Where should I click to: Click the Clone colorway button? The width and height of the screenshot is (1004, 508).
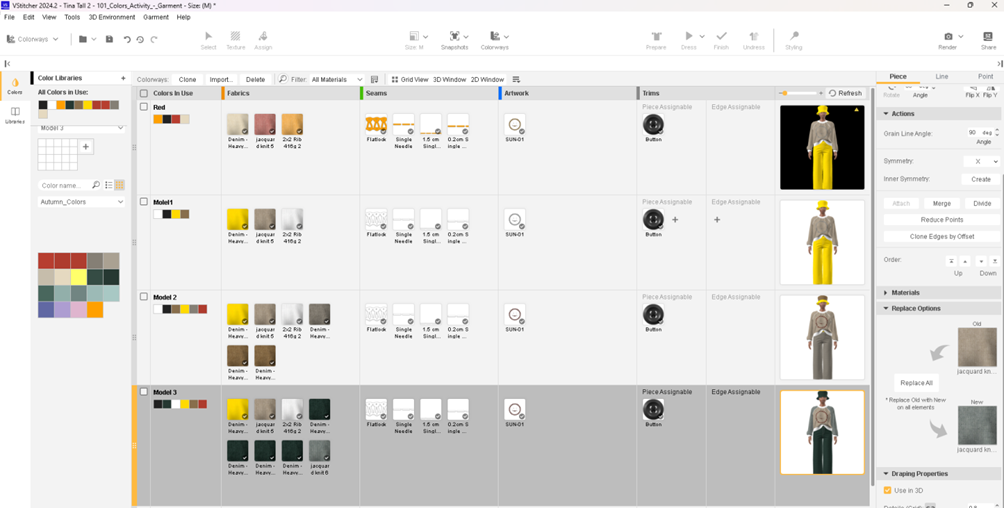pos(187,79)
